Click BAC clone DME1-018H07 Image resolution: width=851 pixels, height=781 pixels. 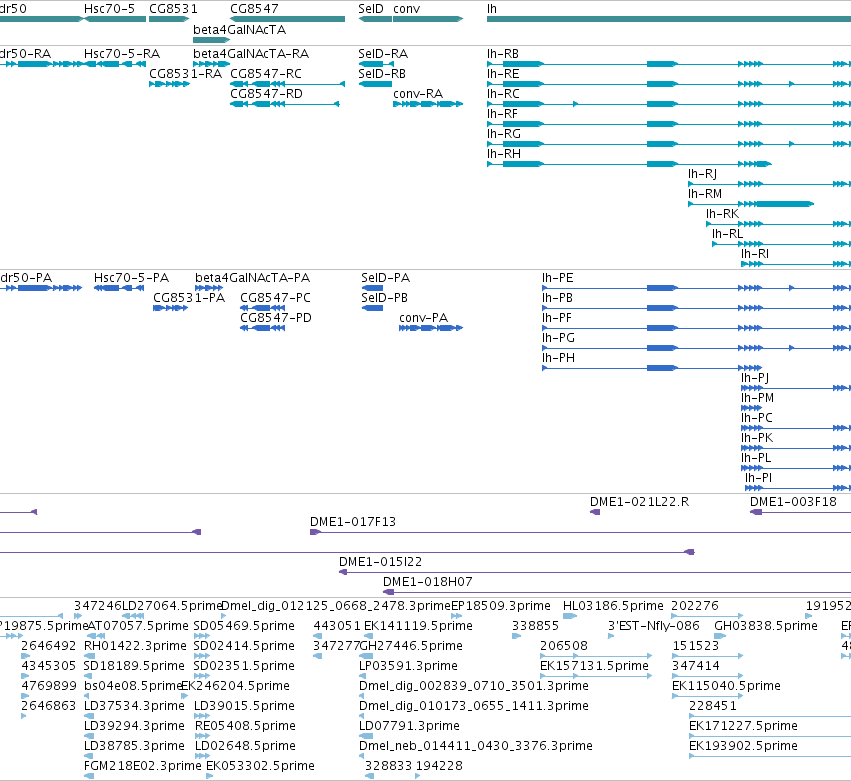click(428, 582)
